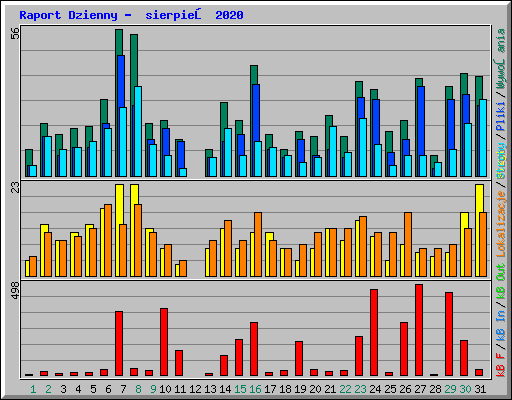Click the red kB bar for day 7
The image size is (512, 400).
click(x=119, y=344)
